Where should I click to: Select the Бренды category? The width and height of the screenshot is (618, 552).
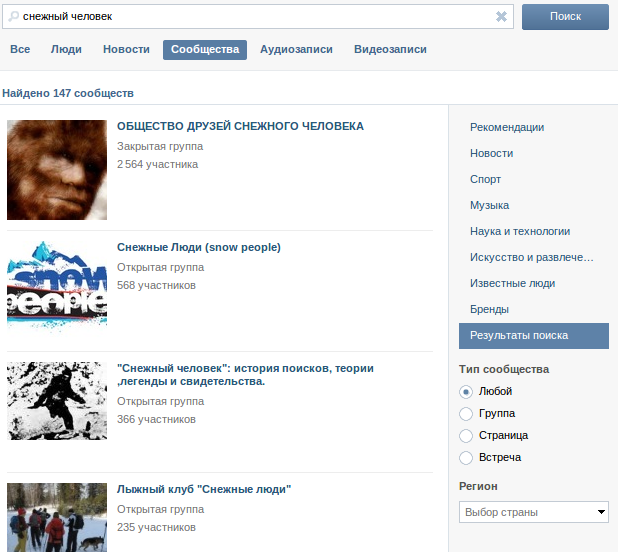tap(489, 309)
